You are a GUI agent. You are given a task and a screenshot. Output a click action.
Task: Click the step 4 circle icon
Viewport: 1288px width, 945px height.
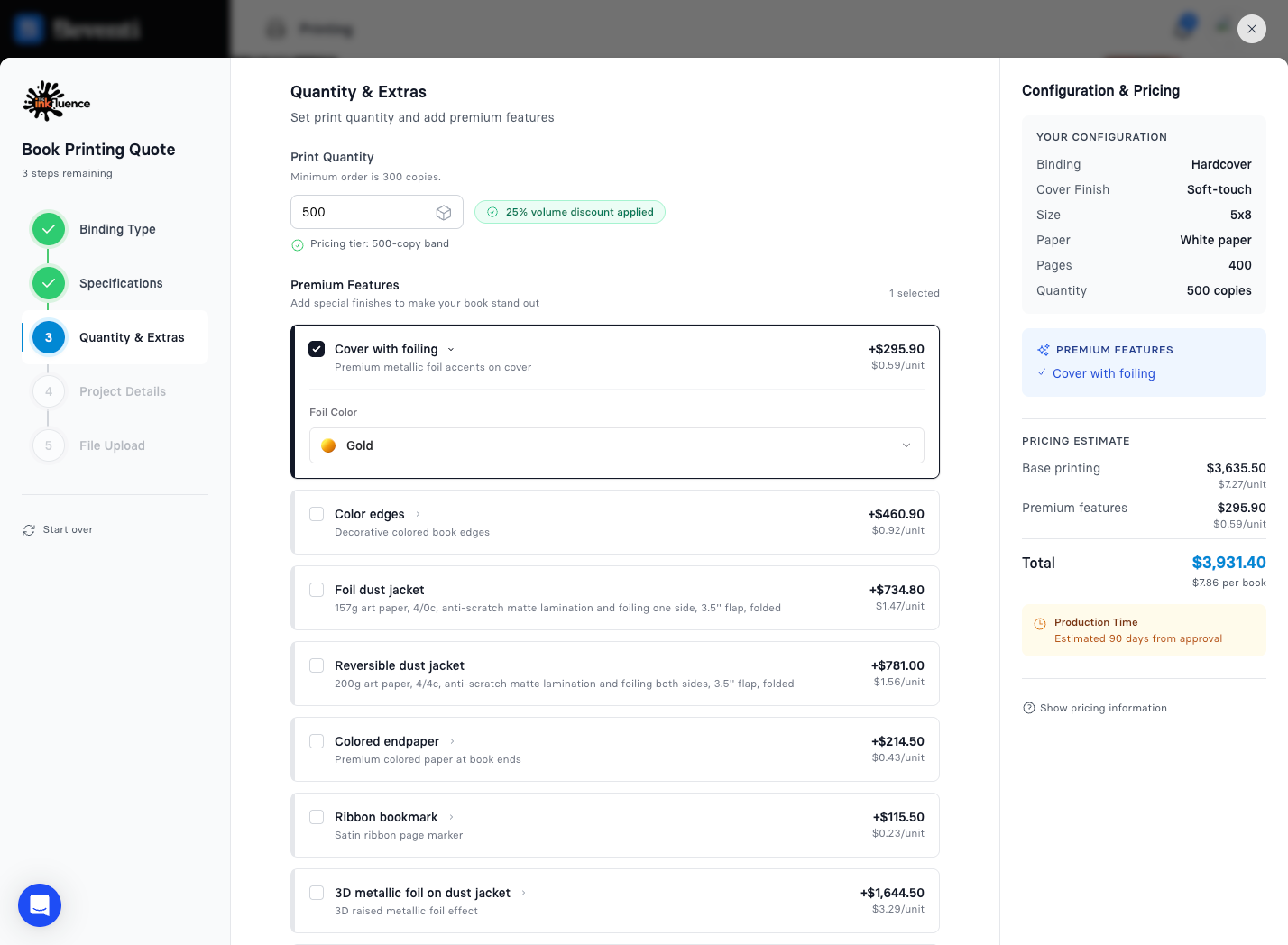[49, 391]
